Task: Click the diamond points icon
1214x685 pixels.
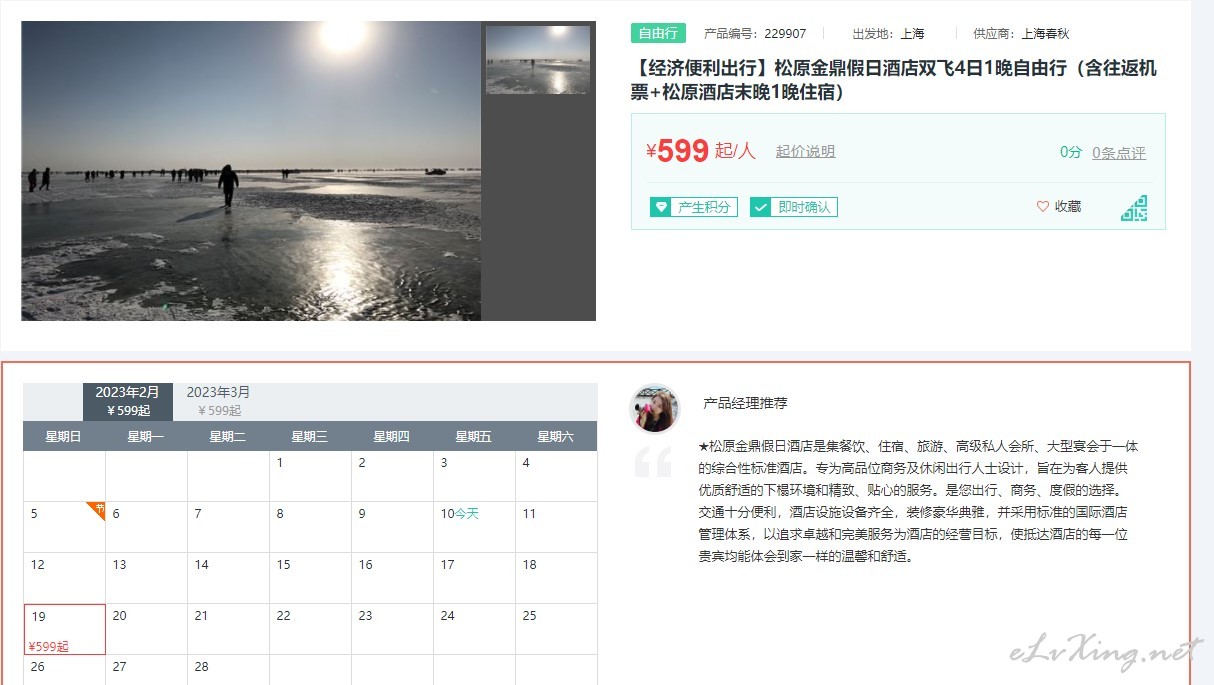Action: tap(660, 207)
